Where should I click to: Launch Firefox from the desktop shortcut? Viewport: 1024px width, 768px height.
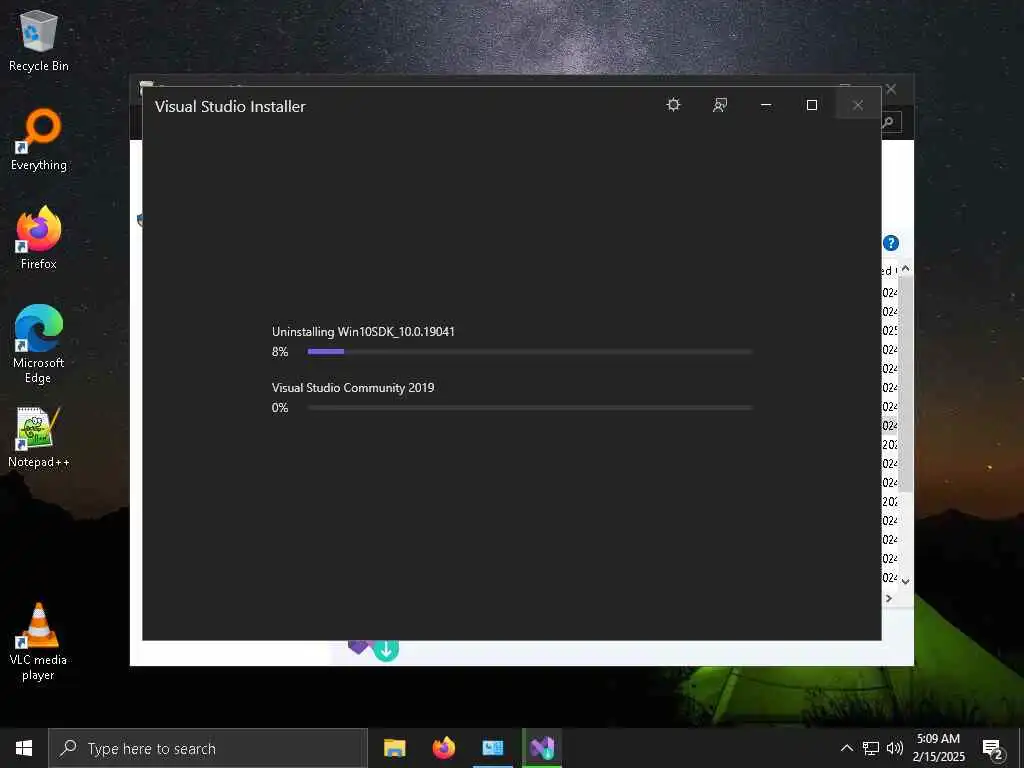pos(39,238)
